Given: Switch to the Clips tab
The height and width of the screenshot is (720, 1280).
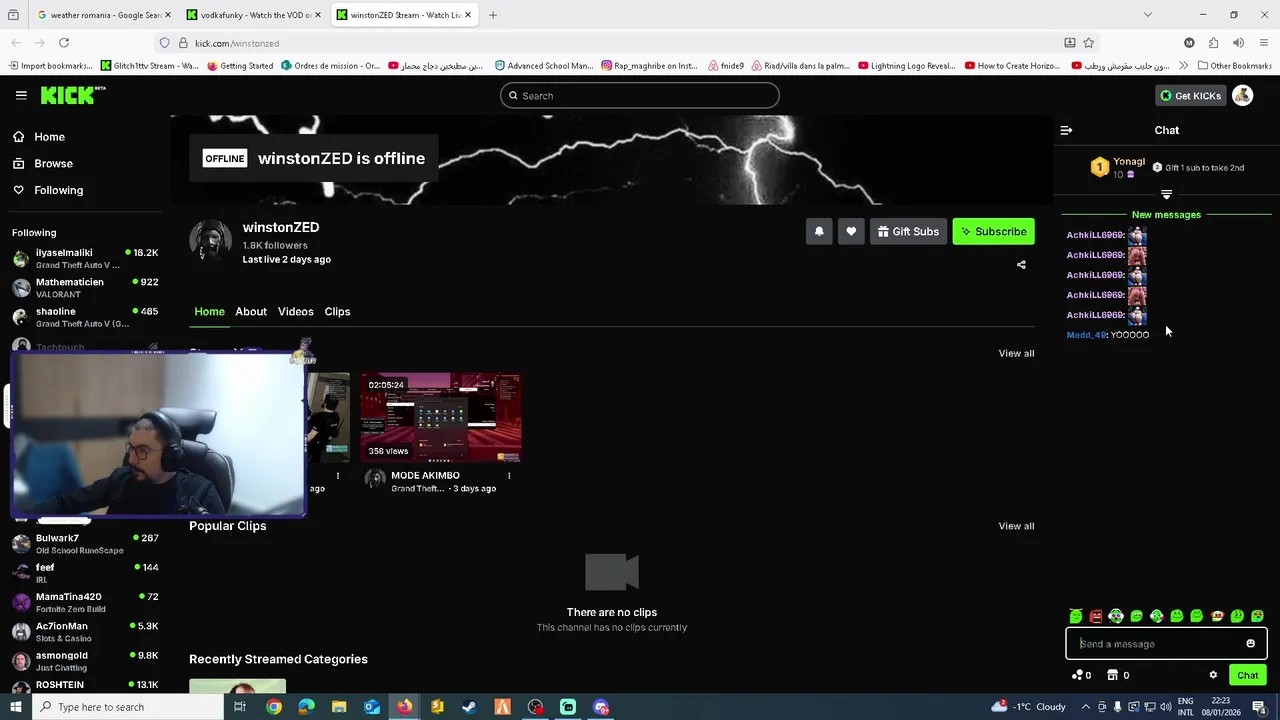Looking at the screenshot, I should 337,312.
